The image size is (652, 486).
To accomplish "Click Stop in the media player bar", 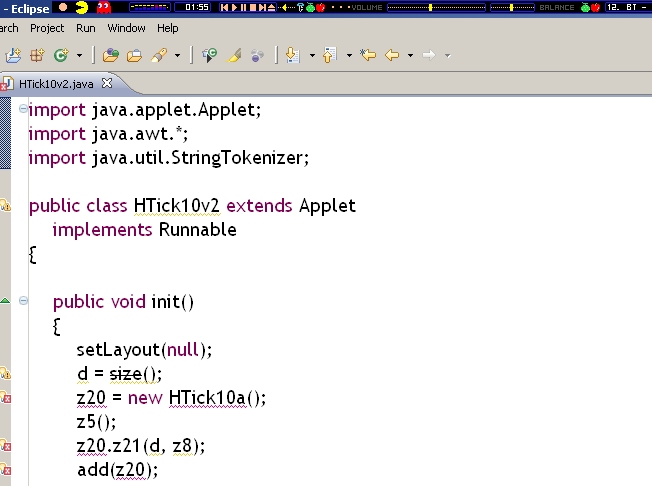I will point(253,7).
